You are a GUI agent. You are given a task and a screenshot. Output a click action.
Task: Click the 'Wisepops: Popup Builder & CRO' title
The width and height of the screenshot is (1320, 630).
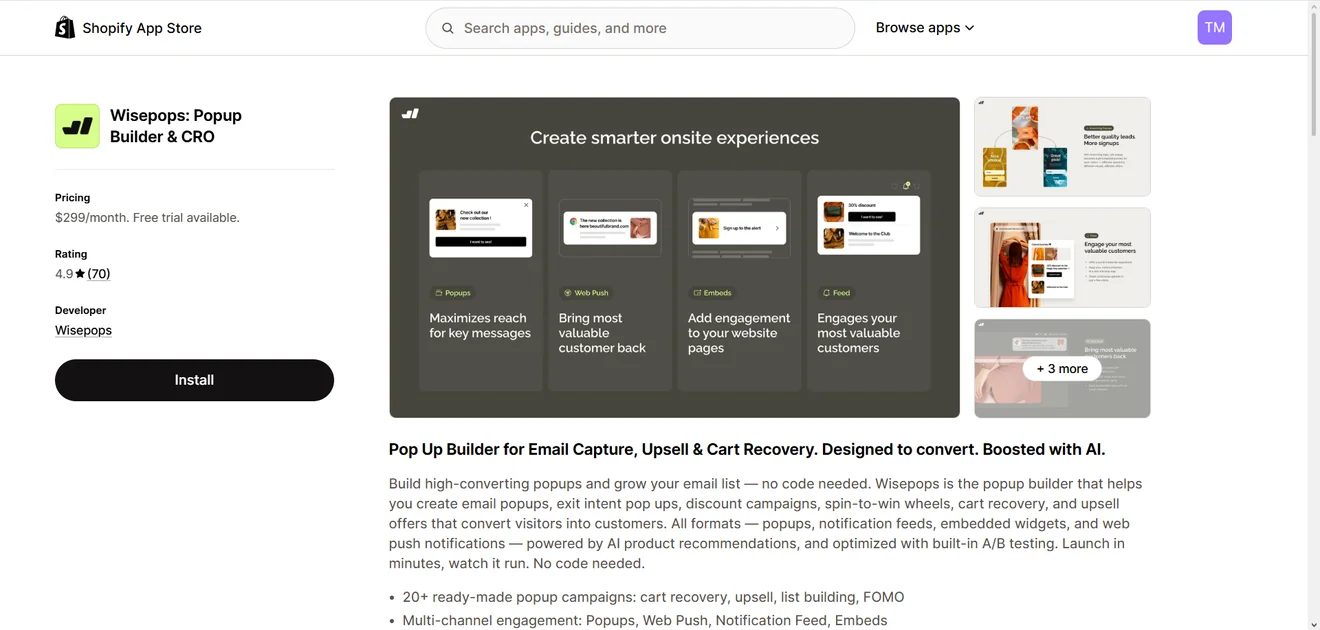pos(176,126)
